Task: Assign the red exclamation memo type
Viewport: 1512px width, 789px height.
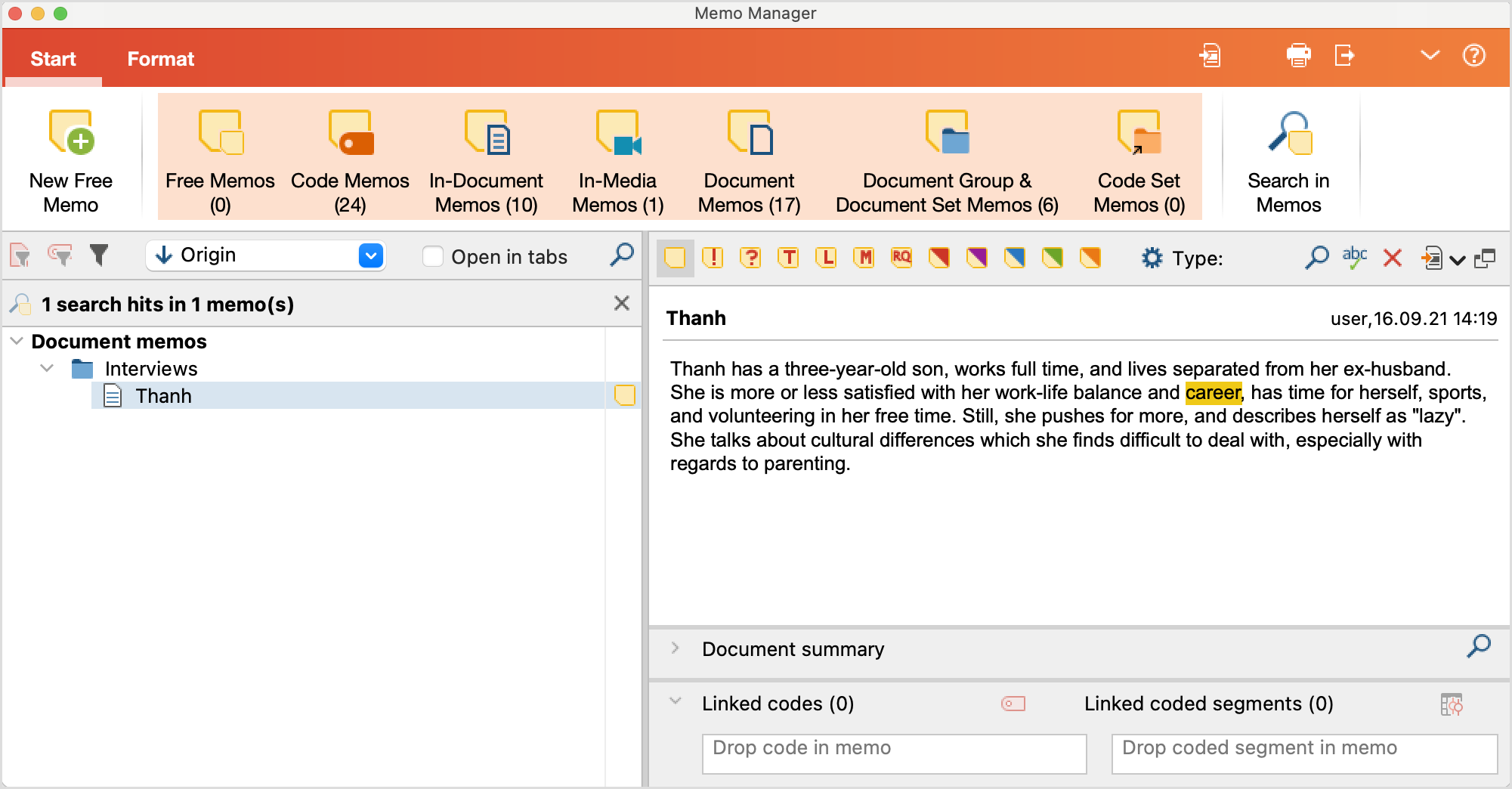Action: click(x=713, y=258)
